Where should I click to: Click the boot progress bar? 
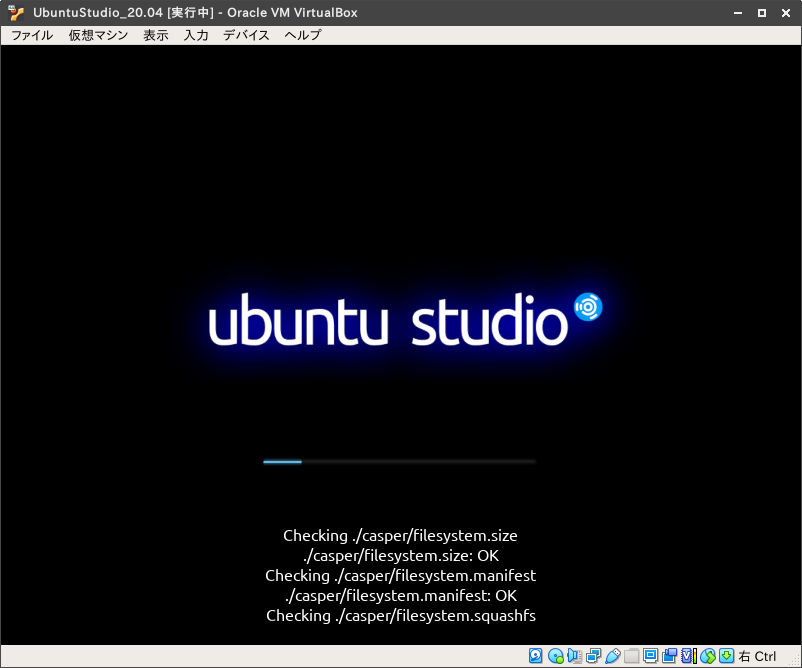click(x=399, y=461)
